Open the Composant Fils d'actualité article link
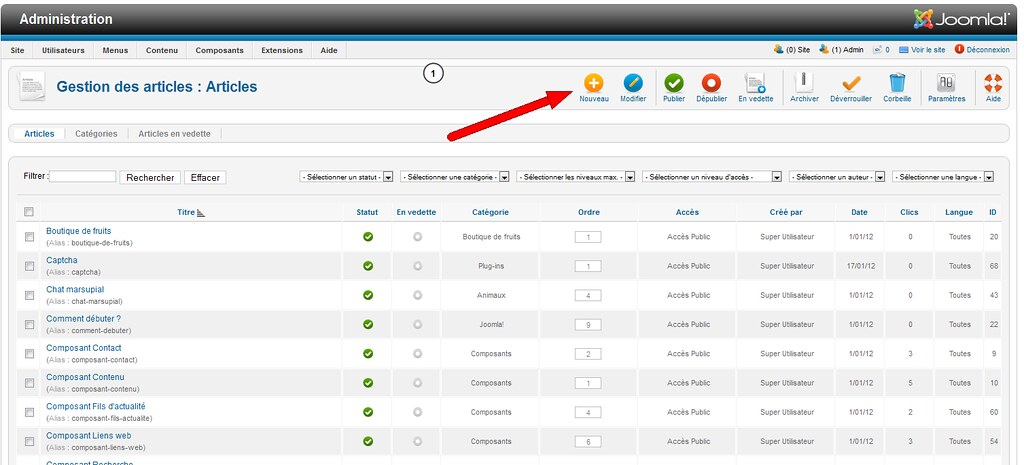Screen dimensions: 1024x465 pos(95,406)
